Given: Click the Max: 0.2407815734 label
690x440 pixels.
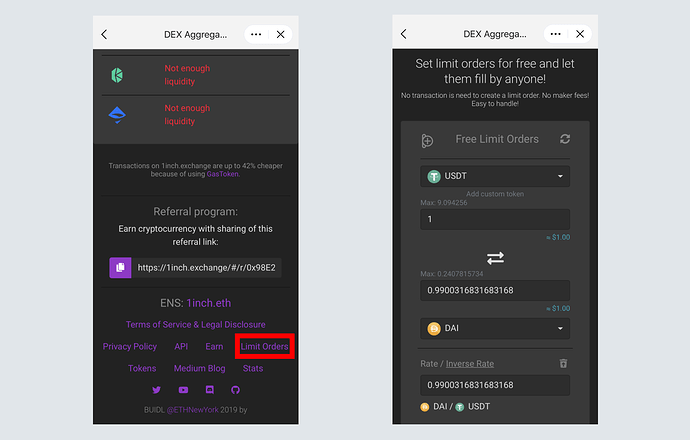Looking at the screenshot, I should click(x=451, y=274).
